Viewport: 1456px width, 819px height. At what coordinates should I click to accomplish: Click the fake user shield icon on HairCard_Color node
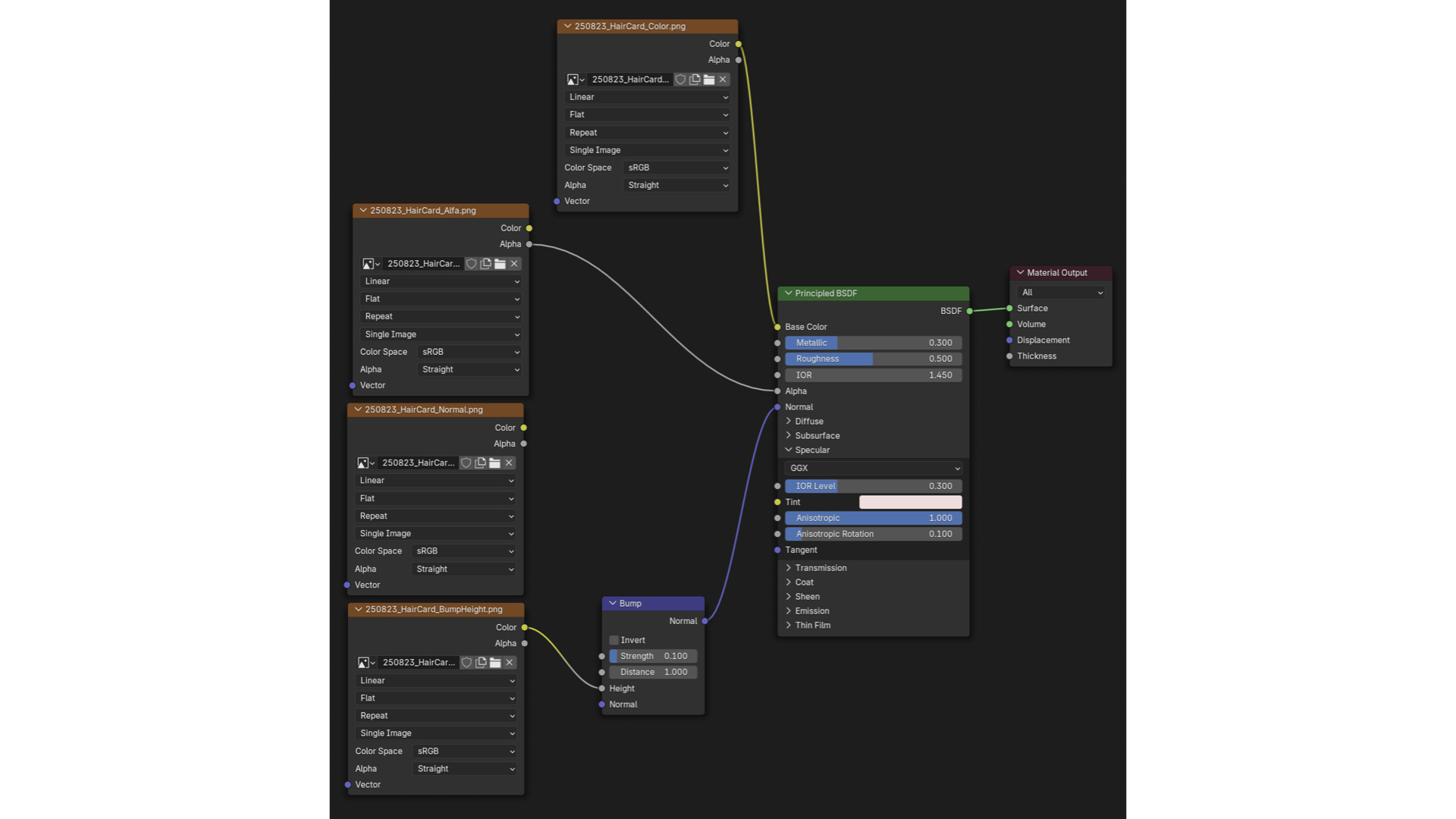[x=680, y=80]
